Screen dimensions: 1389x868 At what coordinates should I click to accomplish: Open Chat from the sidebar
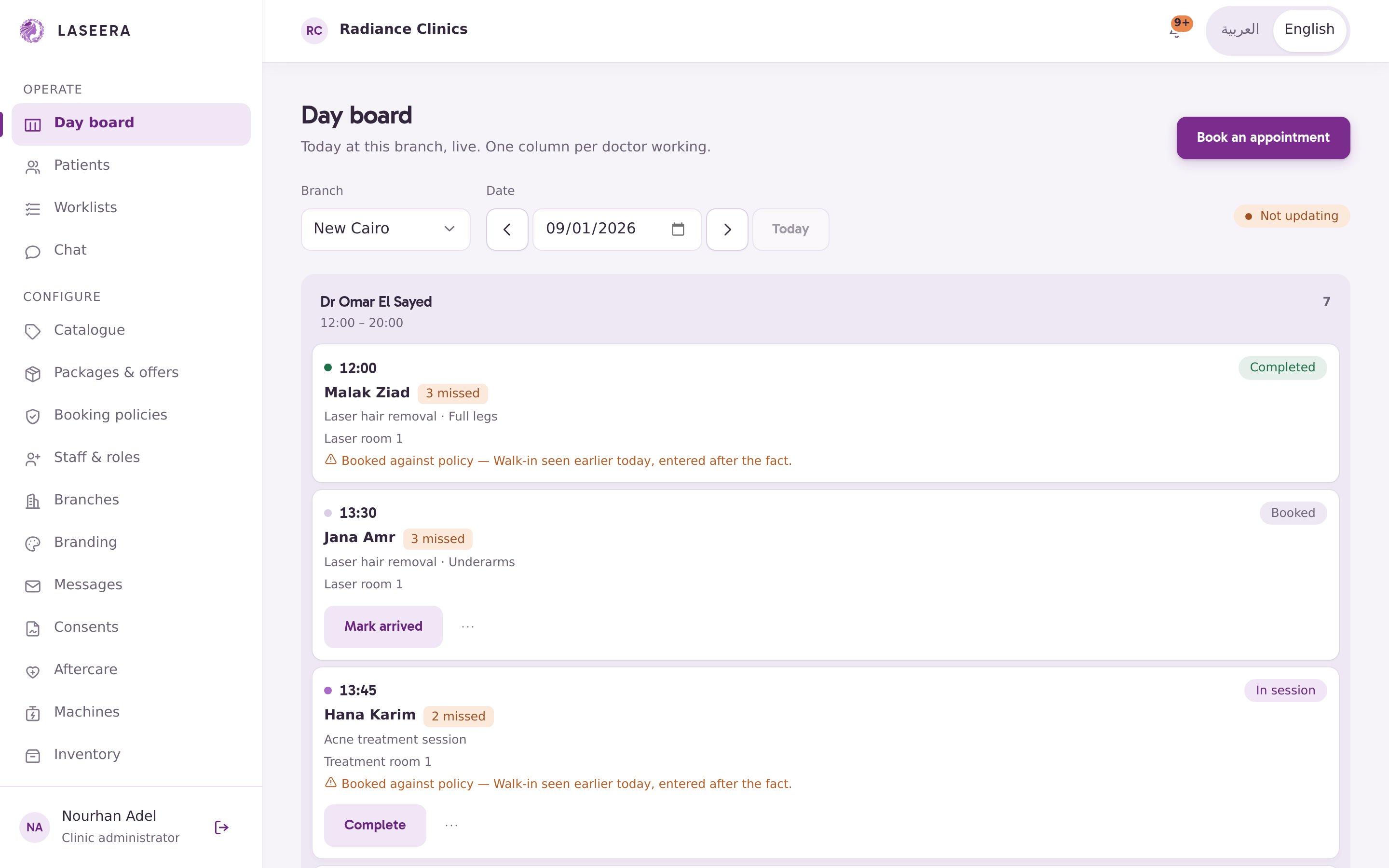point(131,251)
